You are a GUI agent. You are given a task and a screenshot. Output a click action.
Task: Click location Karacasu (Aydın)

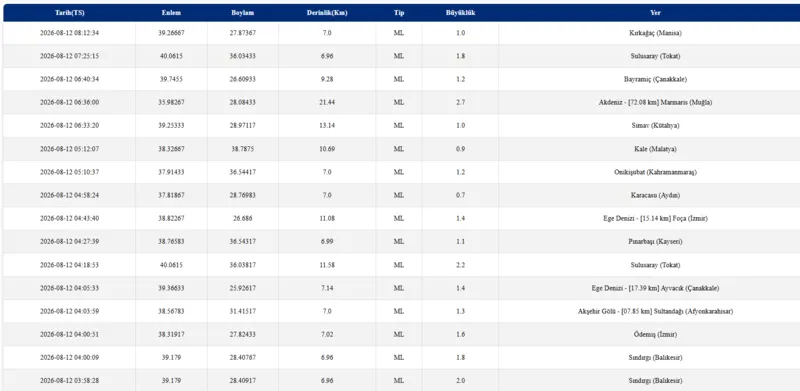[x=656, y=196]
